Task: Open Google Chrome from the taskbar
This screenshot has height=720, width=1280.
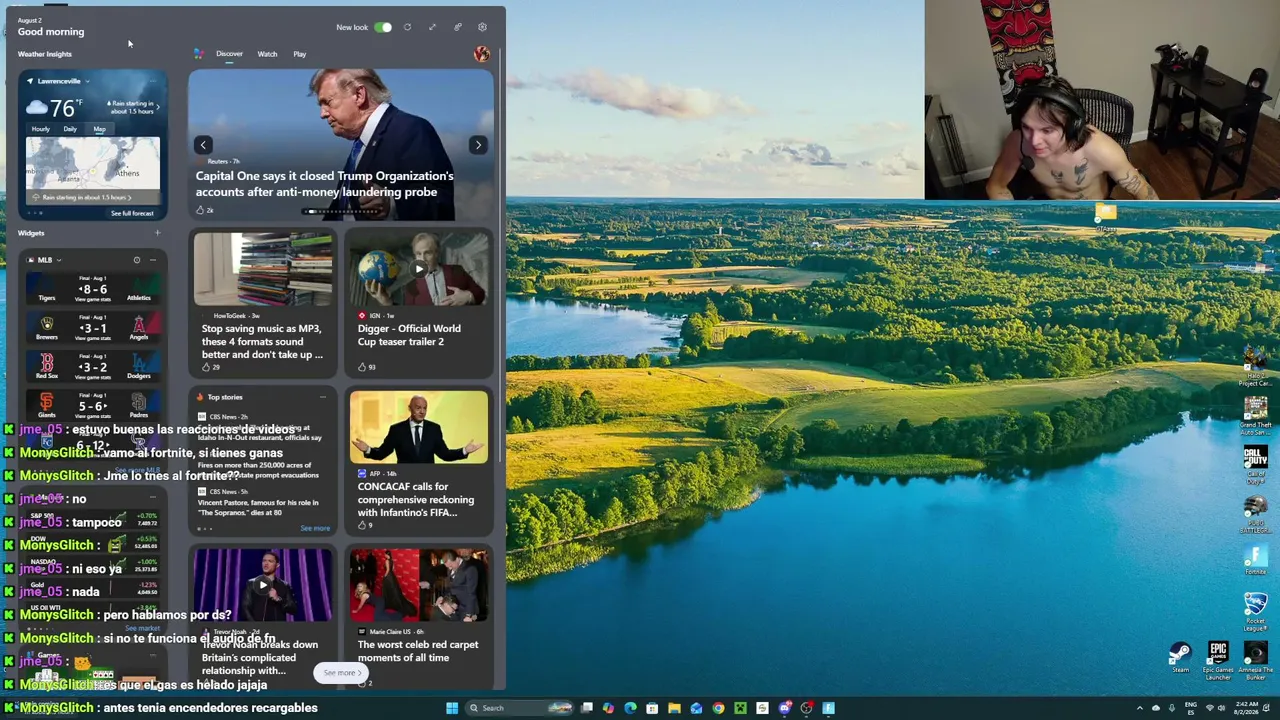Action: tap(718, 708)
